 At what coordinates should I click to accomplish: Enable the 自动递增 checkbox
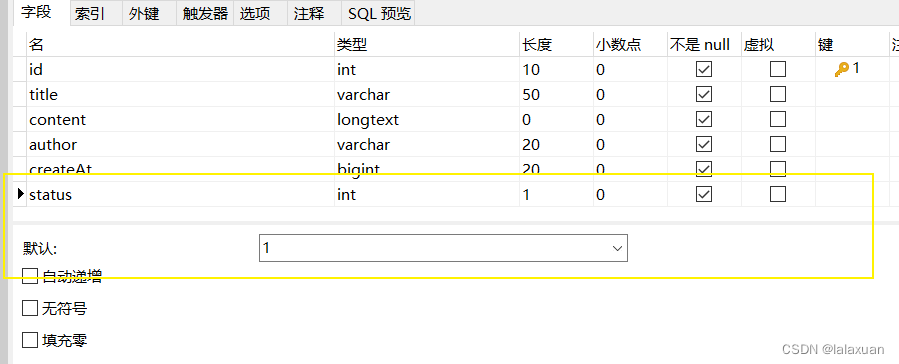tap(30, 276)
